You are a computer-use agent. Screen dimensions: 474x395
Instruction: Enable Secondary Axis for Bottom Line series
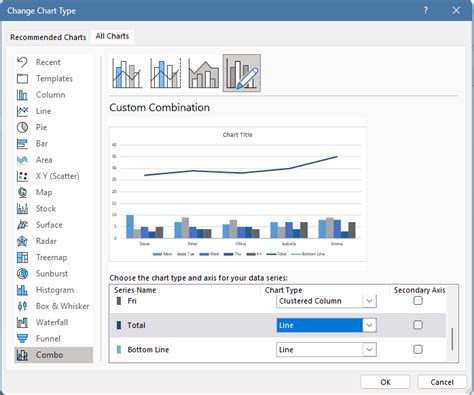[418, 349]
